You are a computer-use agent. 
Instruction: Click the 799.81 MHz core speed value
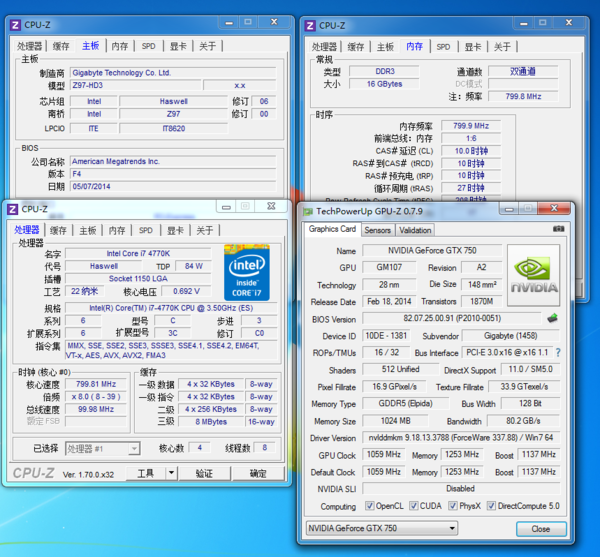[96, 384]
